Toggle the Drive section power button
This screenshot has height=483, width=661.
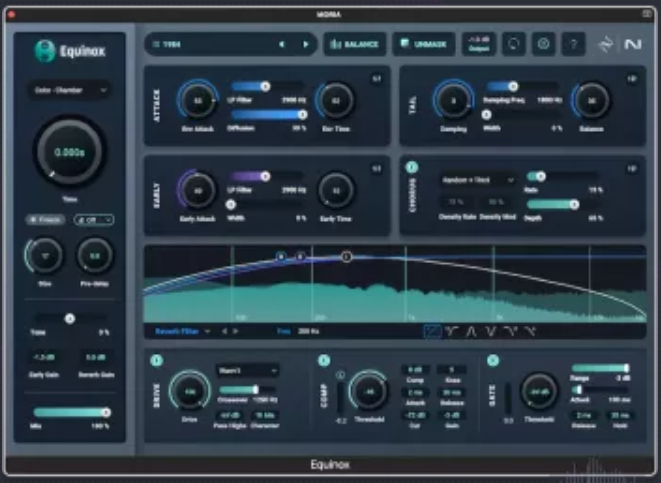pyautogui.click(x=156, y=360)
